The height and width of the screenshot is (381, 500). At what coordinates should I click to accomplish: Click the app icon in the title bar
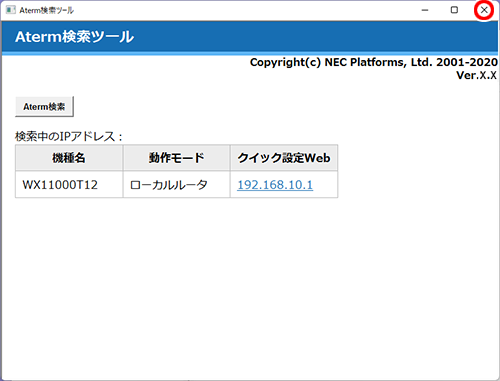point(11,10)
